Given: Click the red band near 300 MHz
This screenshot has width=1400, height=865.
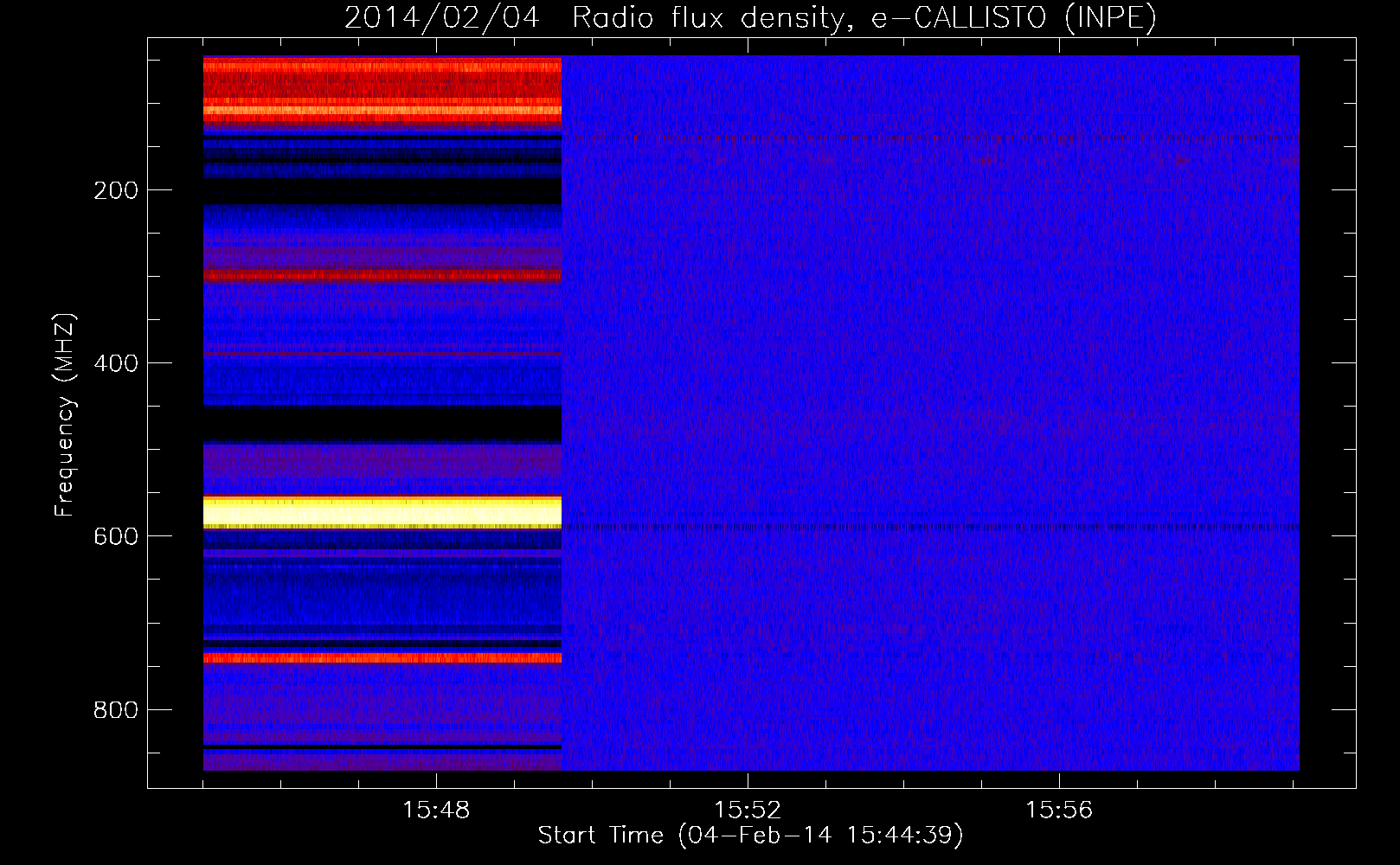Looking at the screenshot, I should tap(382, 275).
